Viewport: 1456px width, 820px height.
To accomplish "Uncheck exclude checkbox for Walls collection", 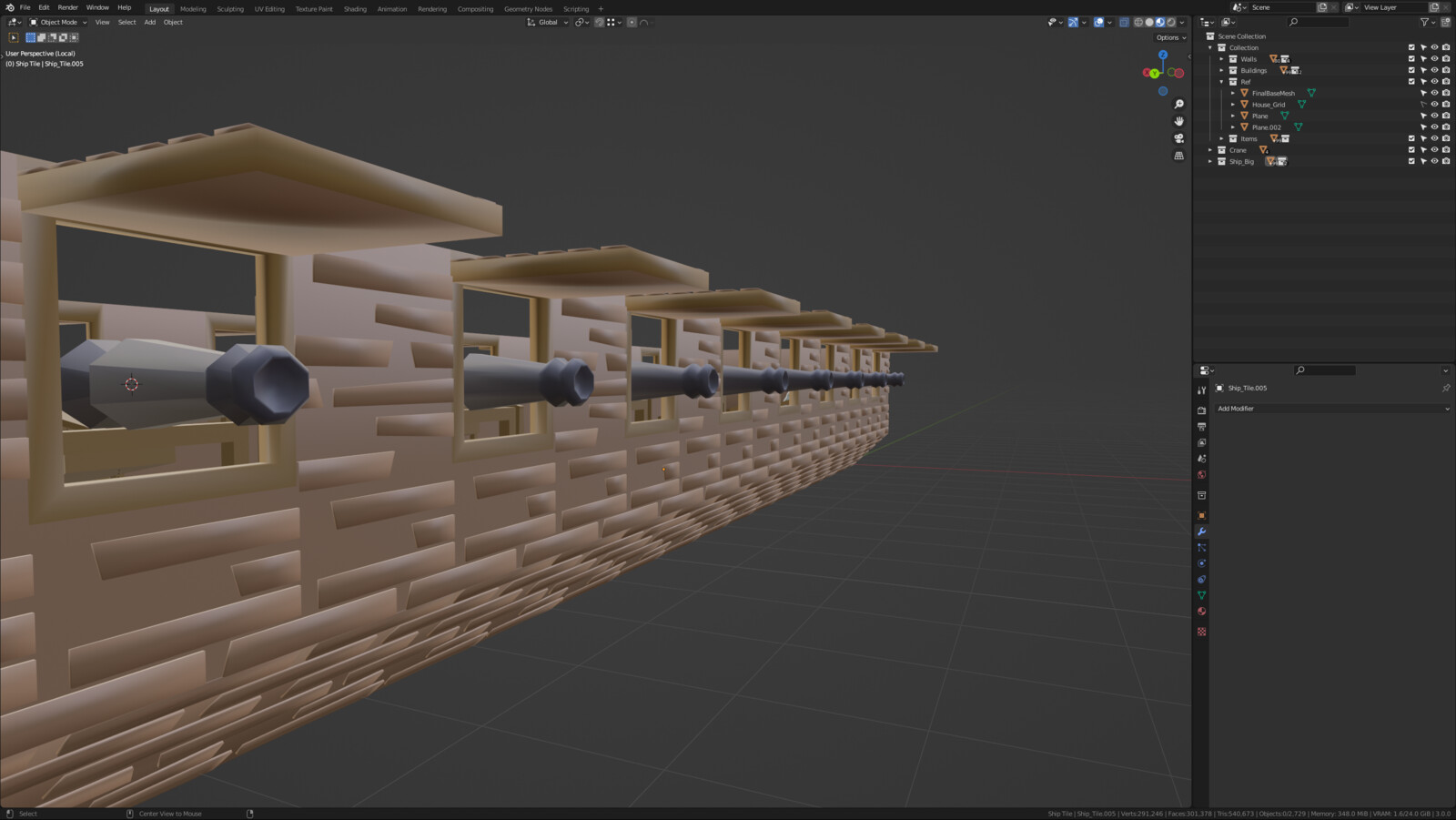I will pos(1411,59).
